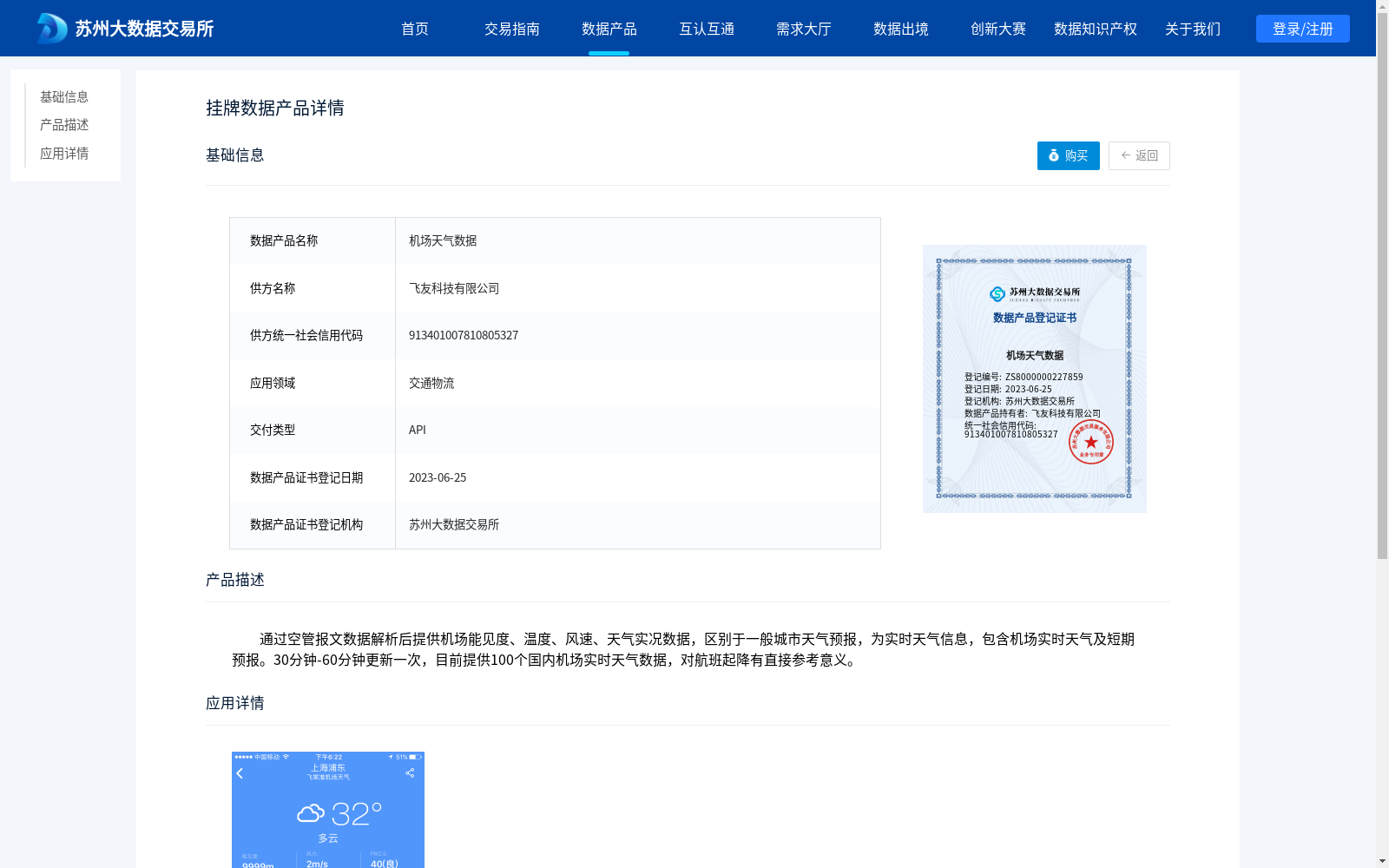Click the 挂牌数据产品详情 page heading
1389x868 pixels.
pos(275,108)
